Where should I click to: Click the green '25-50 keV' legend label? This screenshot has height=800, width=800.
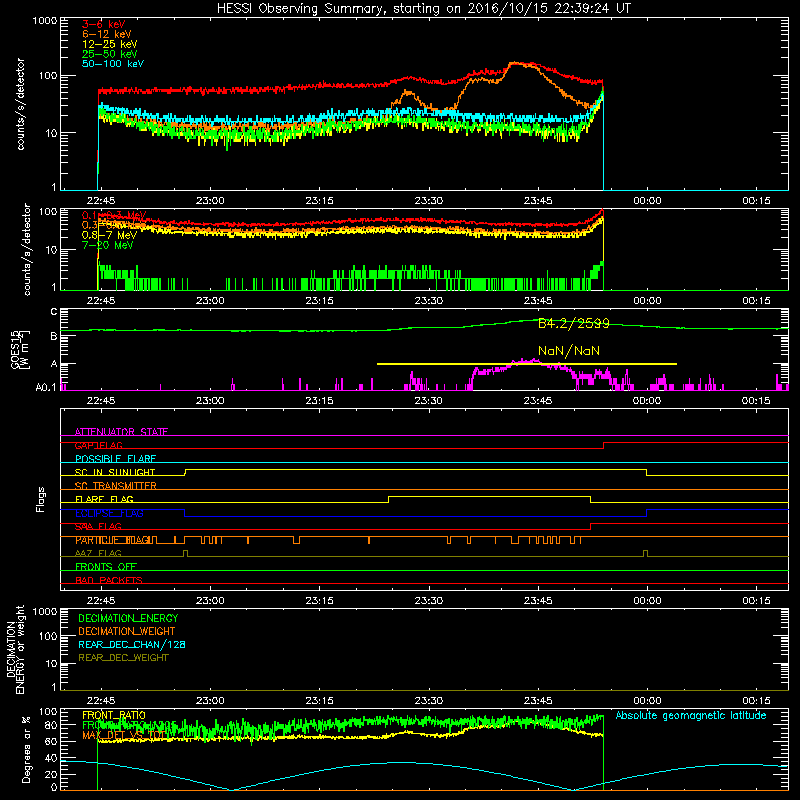(109, 54)
